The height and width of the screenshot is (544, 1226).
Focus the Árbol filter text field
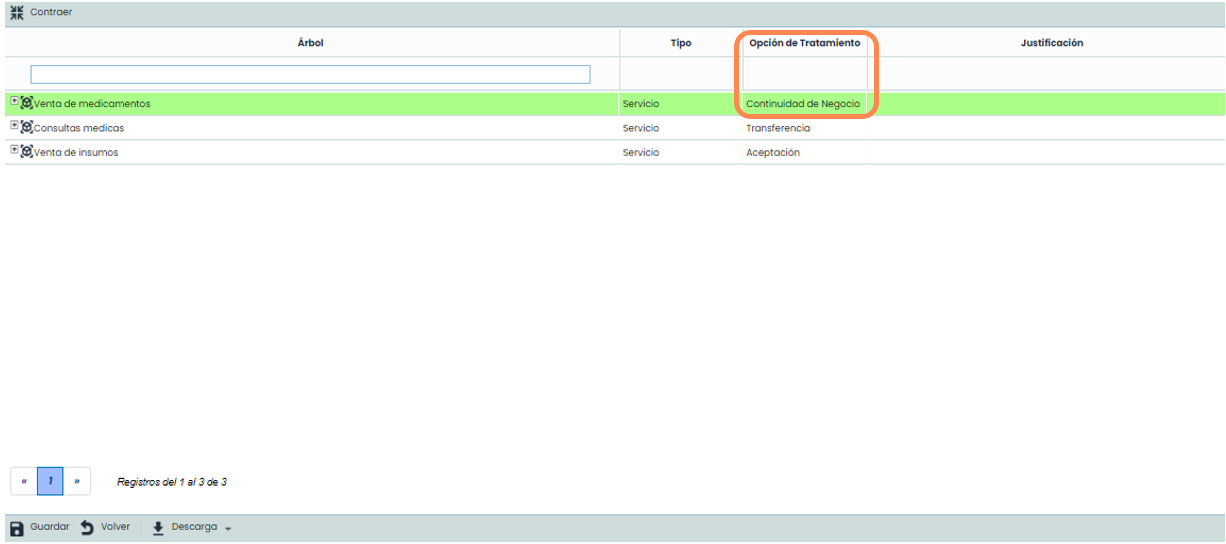coord(310,75)
